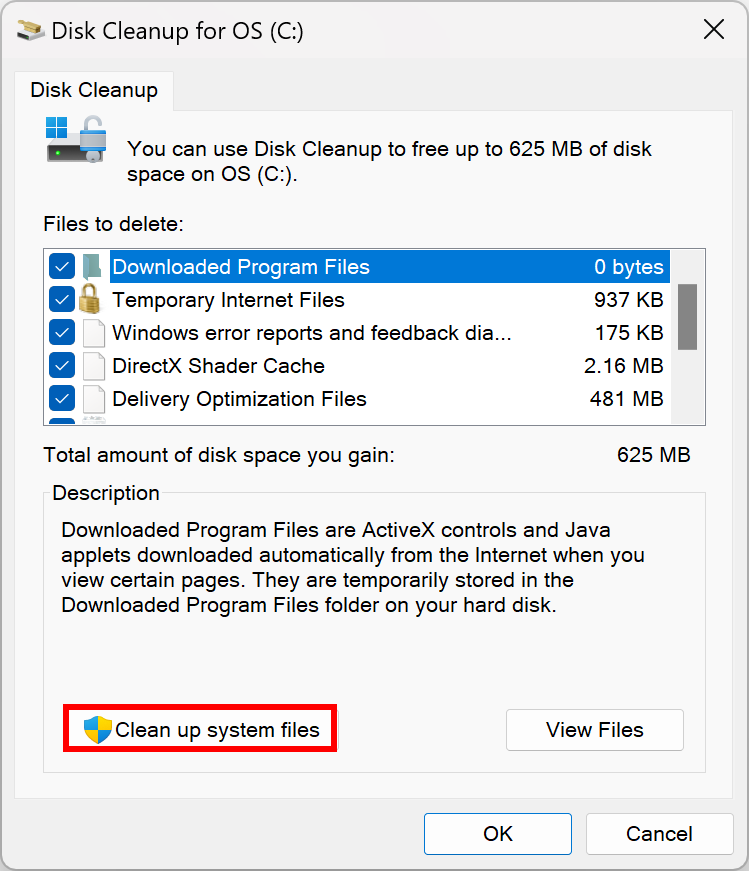Confirm cleanup with the OK button

pyautogui.click(x=498, y=834)
